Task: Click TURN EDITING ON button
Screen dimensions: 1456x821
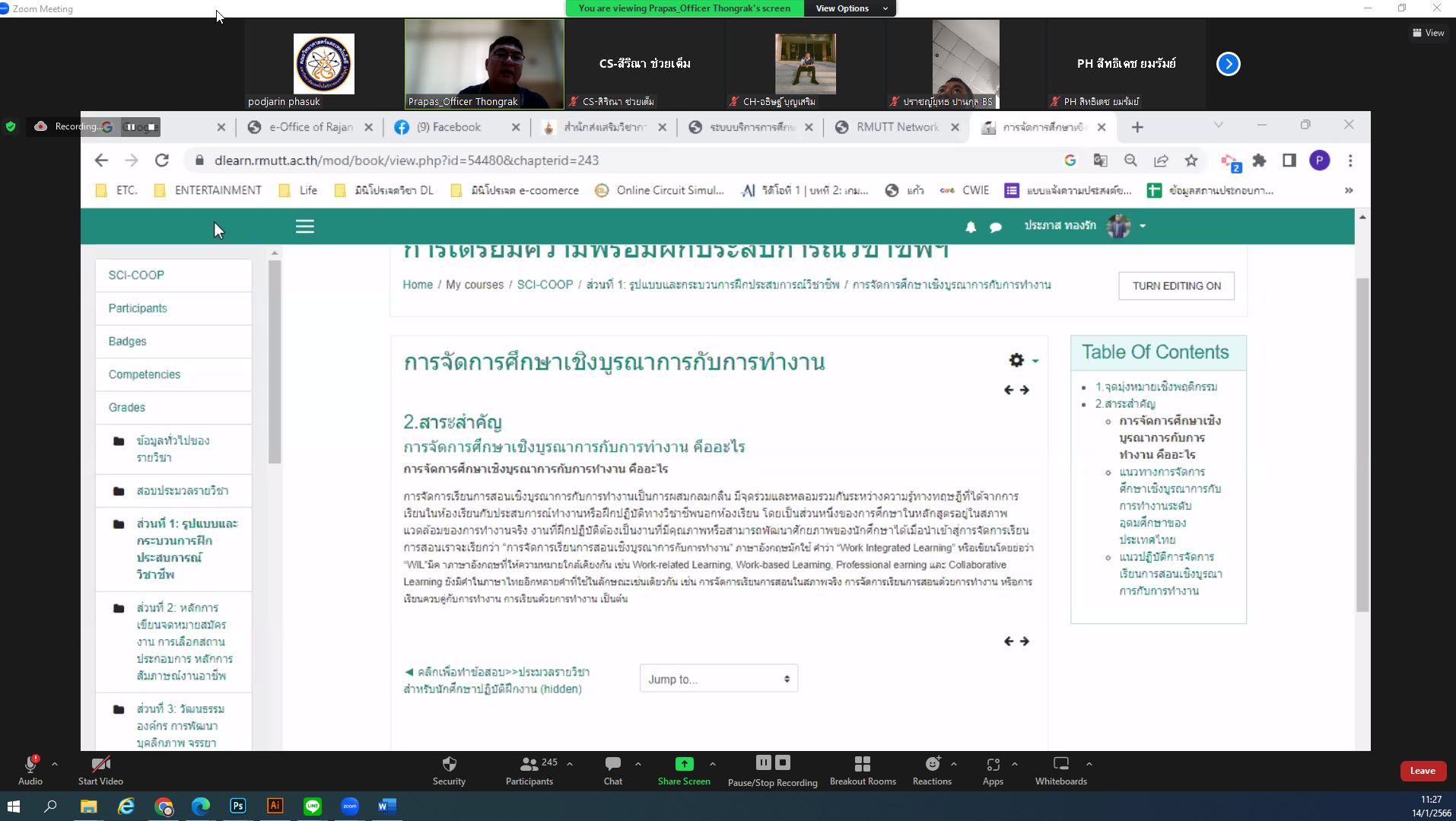Action: pos(1176,286)
